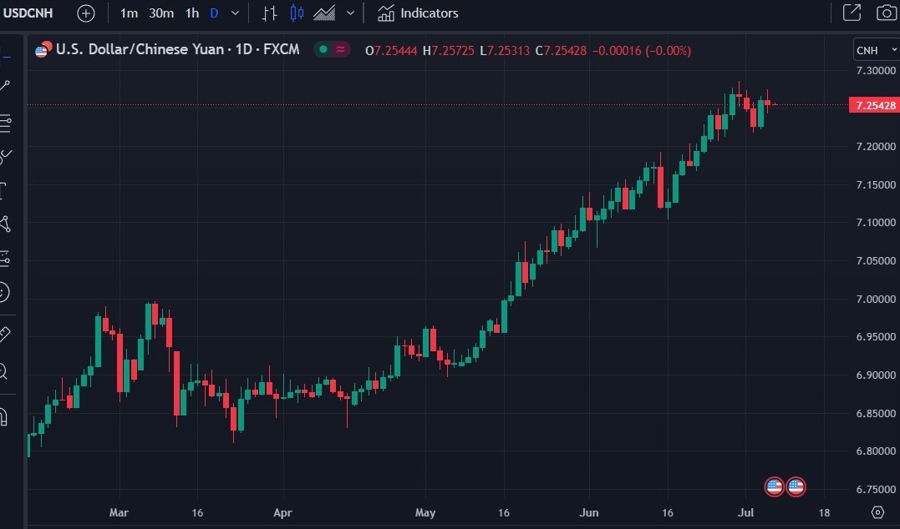
Task: Take a chart snapshot with camera icon
Action: 886,13
